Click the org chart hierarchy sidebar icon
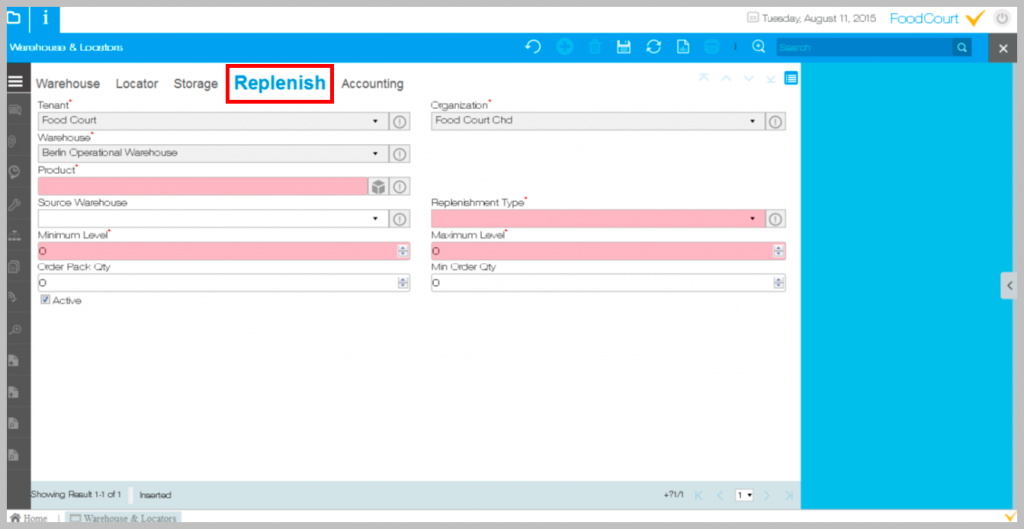Screen dimensions: 1024x529 click(14, 236)
